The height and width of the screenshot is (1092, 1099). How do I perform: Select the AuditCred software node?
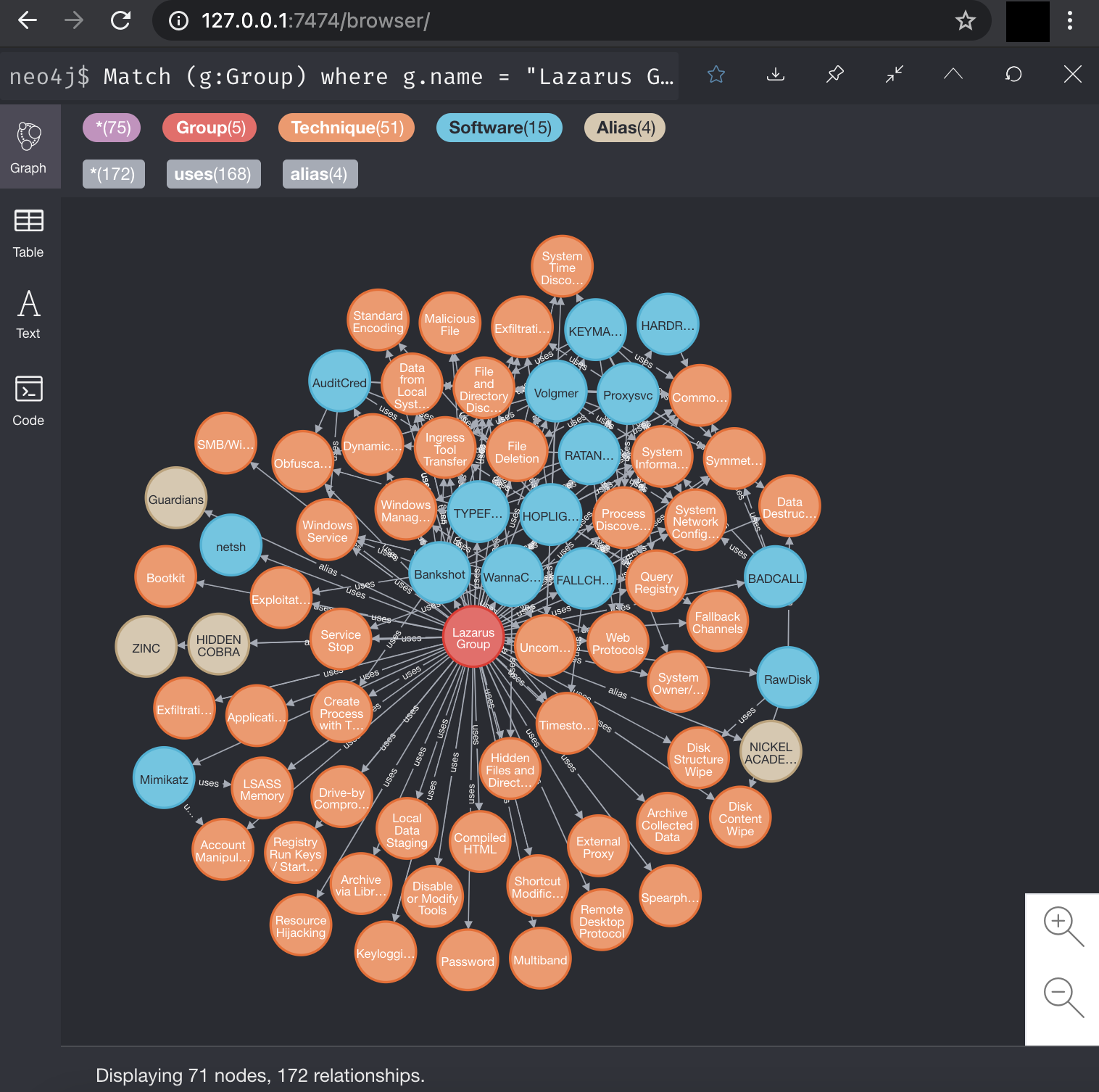tap(339, 382)
